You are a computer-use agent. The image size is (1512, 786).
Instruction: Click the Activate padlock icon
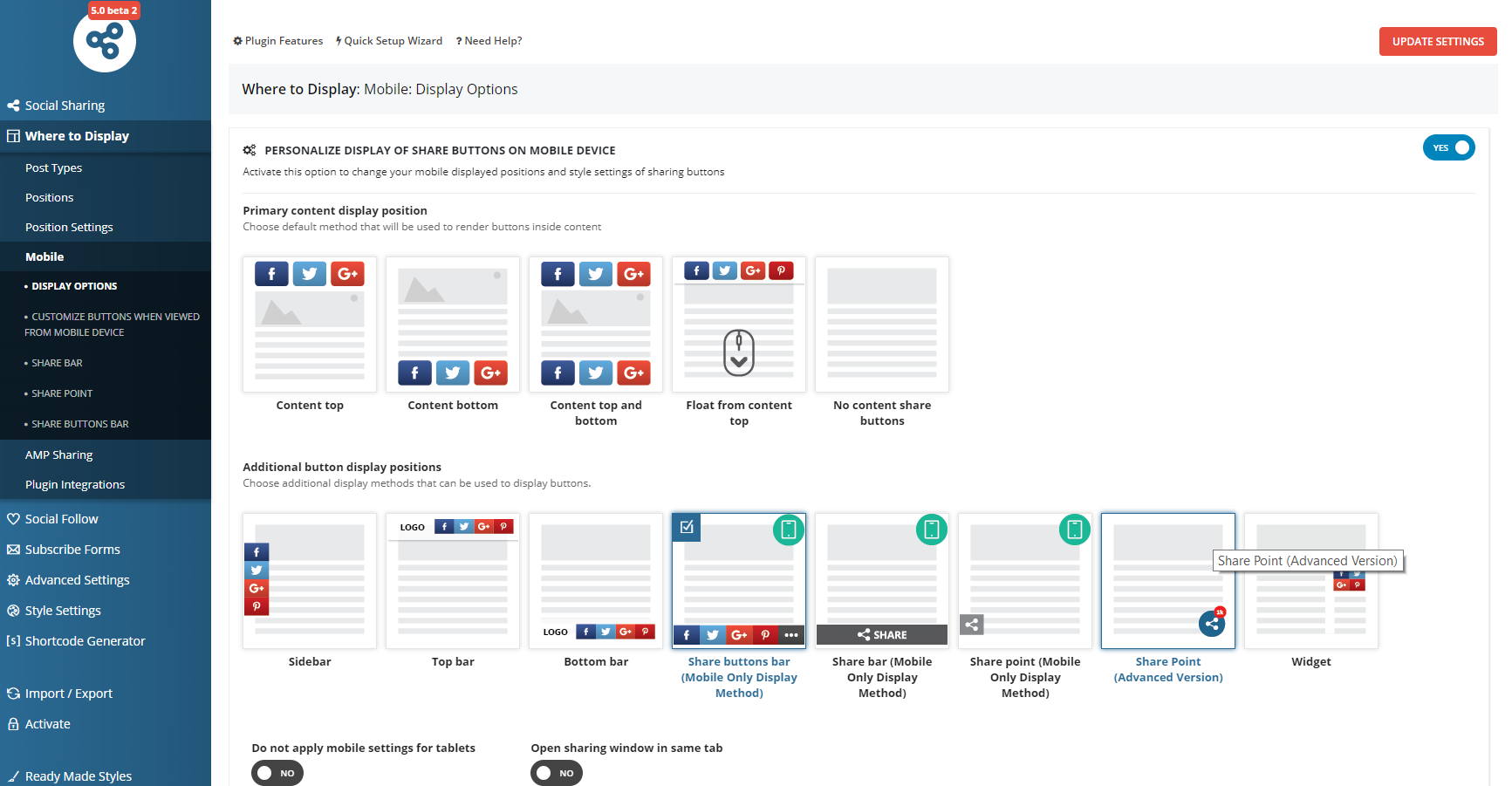tap(14, 723)
